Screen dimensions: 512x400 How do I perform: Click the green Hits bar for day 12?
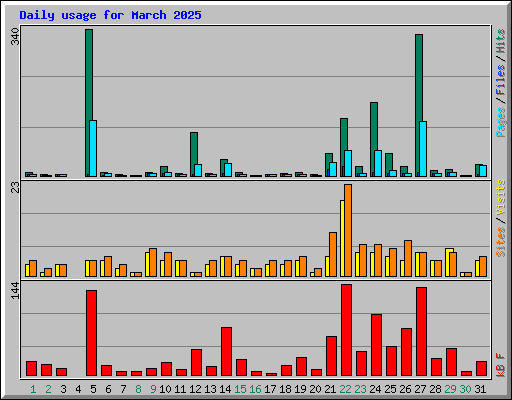[194, 154]
